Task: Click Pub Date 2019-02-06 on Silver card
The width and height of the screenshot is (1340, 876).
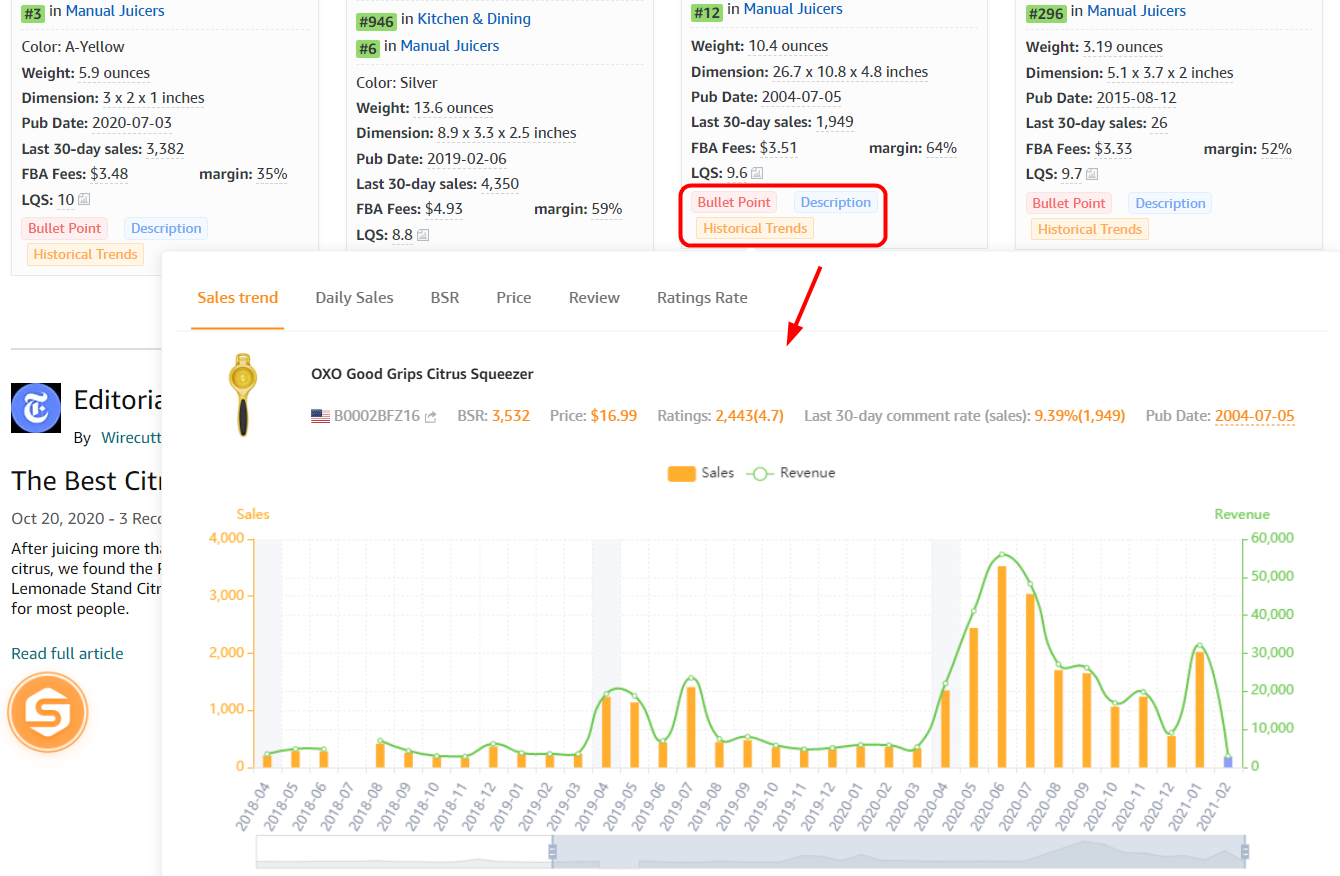Action: point(467,159)
